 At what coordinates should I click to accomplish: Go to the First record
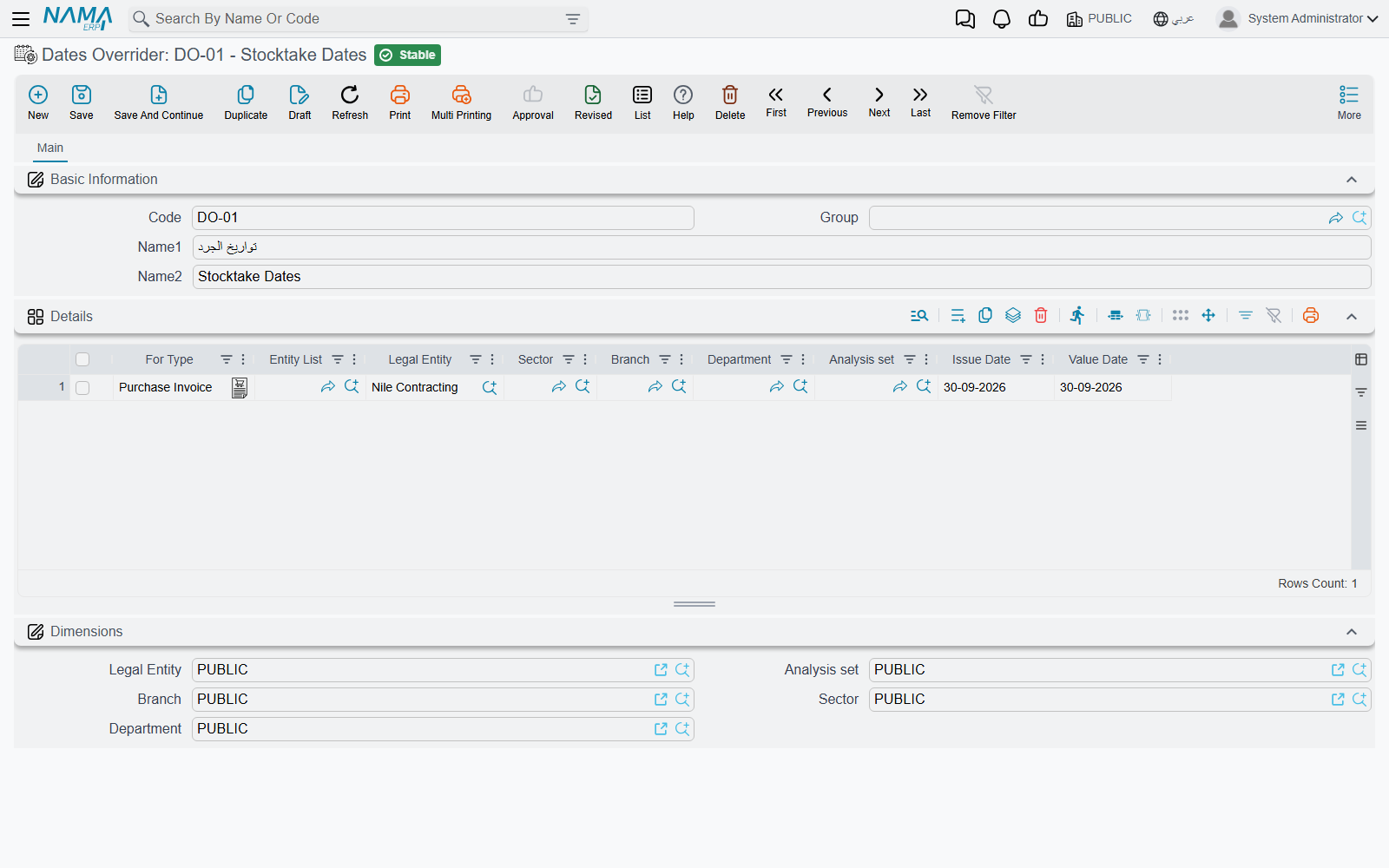[776, 102]
